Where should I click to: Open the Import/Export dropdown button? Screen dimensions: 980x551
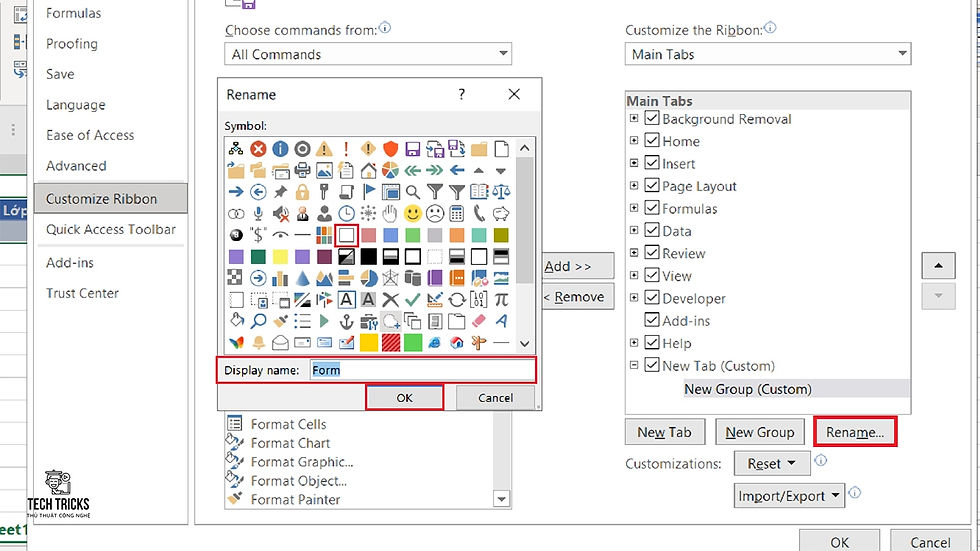789,496
